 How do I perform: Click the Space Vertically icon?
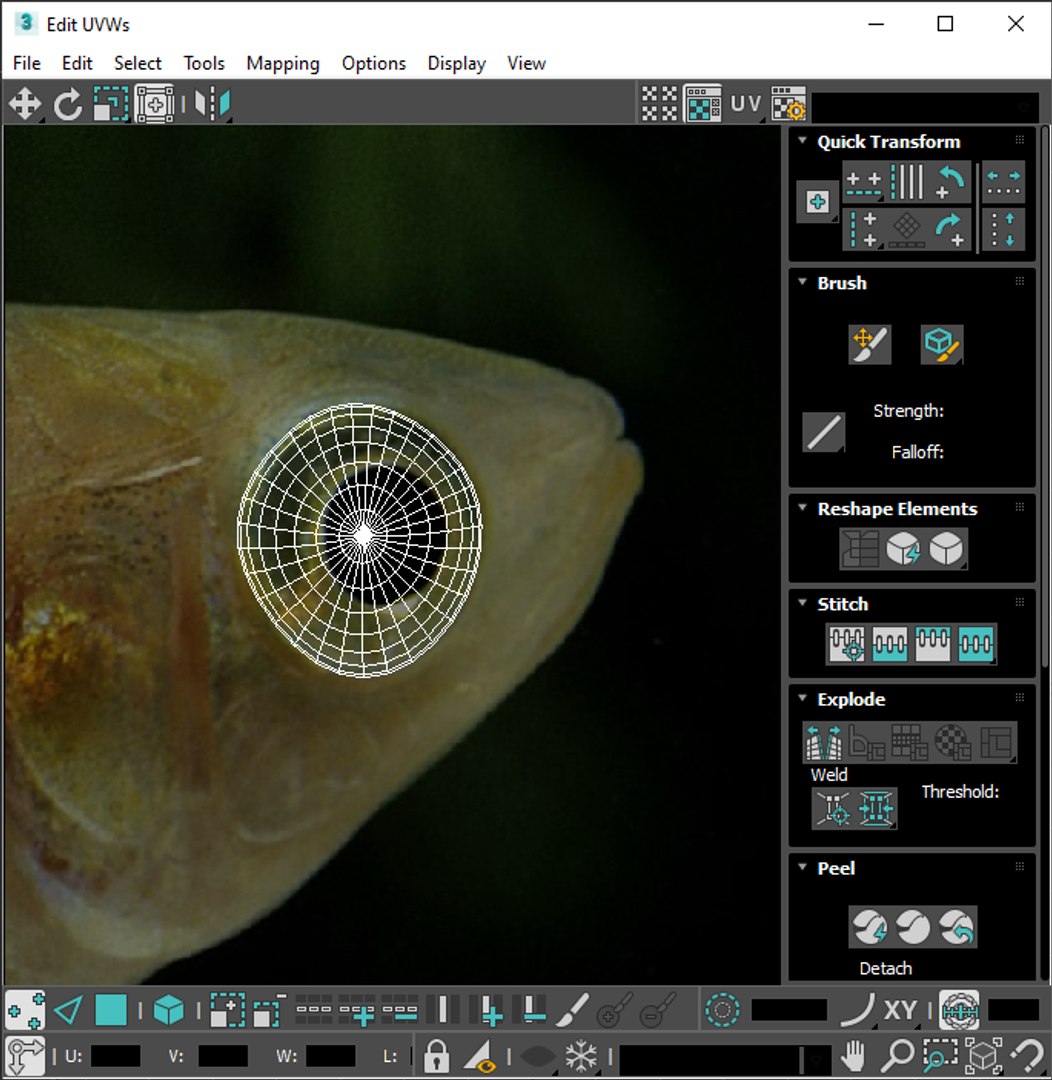[x=1003, y=229]
